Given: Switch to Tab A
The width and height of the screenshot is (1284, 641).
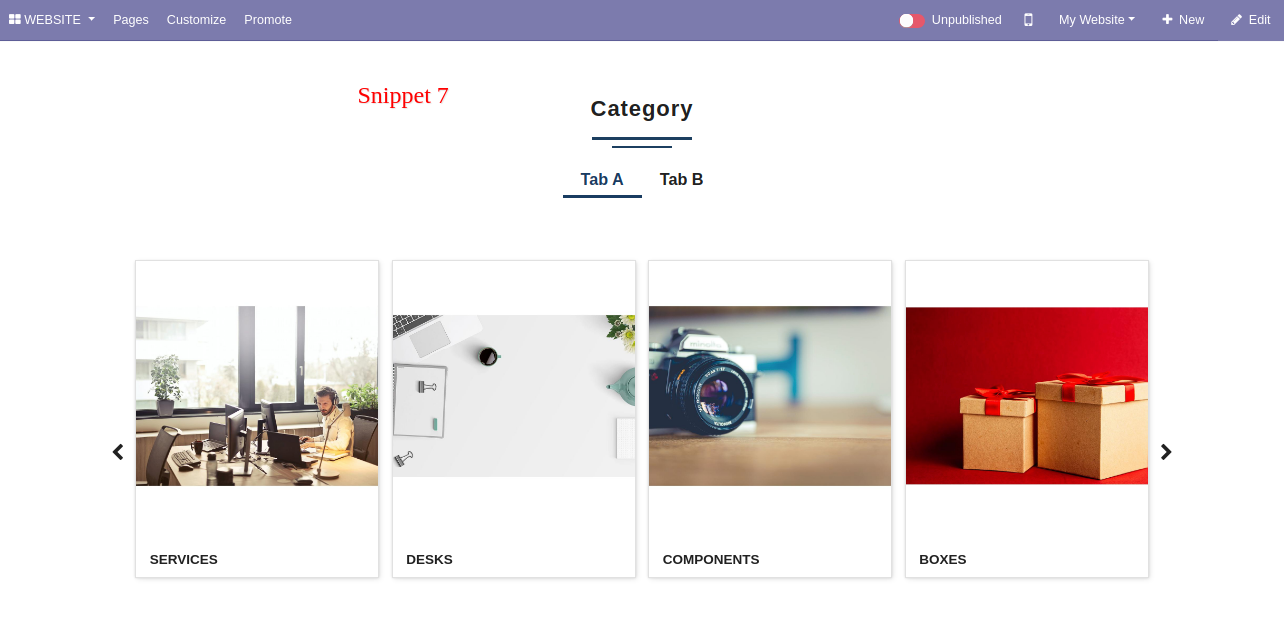Looking at the screenshot, I should (x=602, y=180).
